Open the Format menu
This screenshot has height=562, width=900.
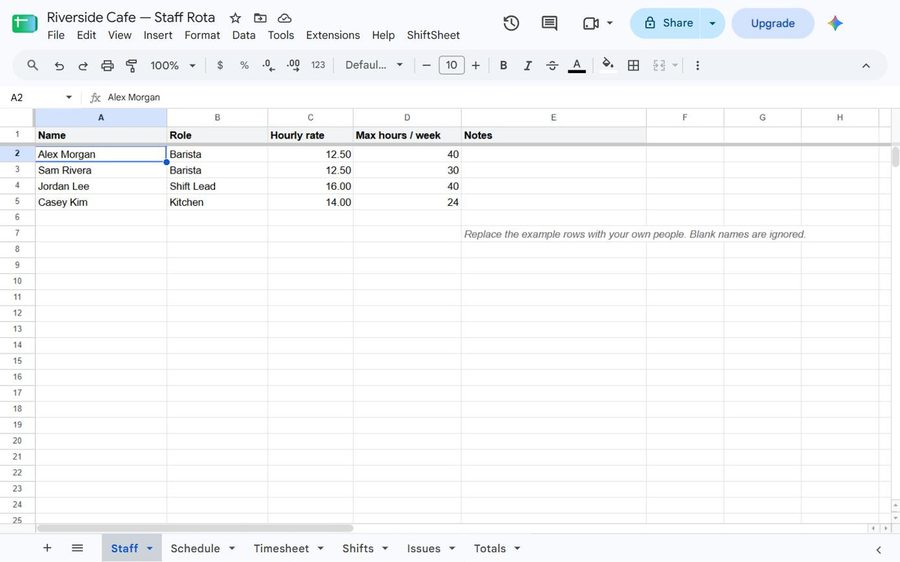202,35
